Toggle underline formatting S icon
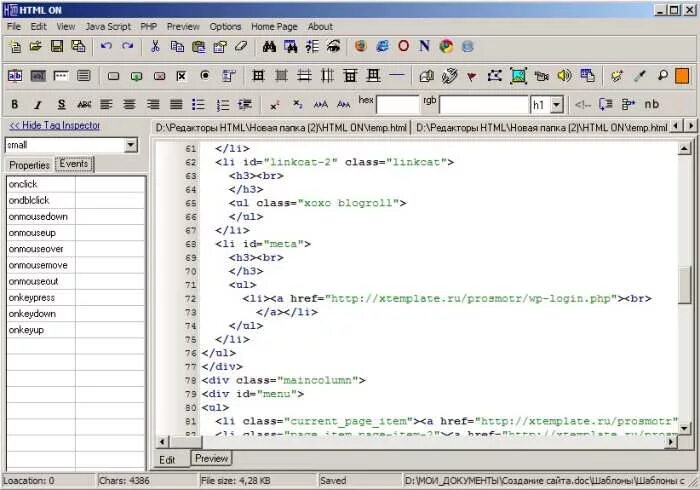The height and width of the screenshot is (490, 700). point(61,105)
